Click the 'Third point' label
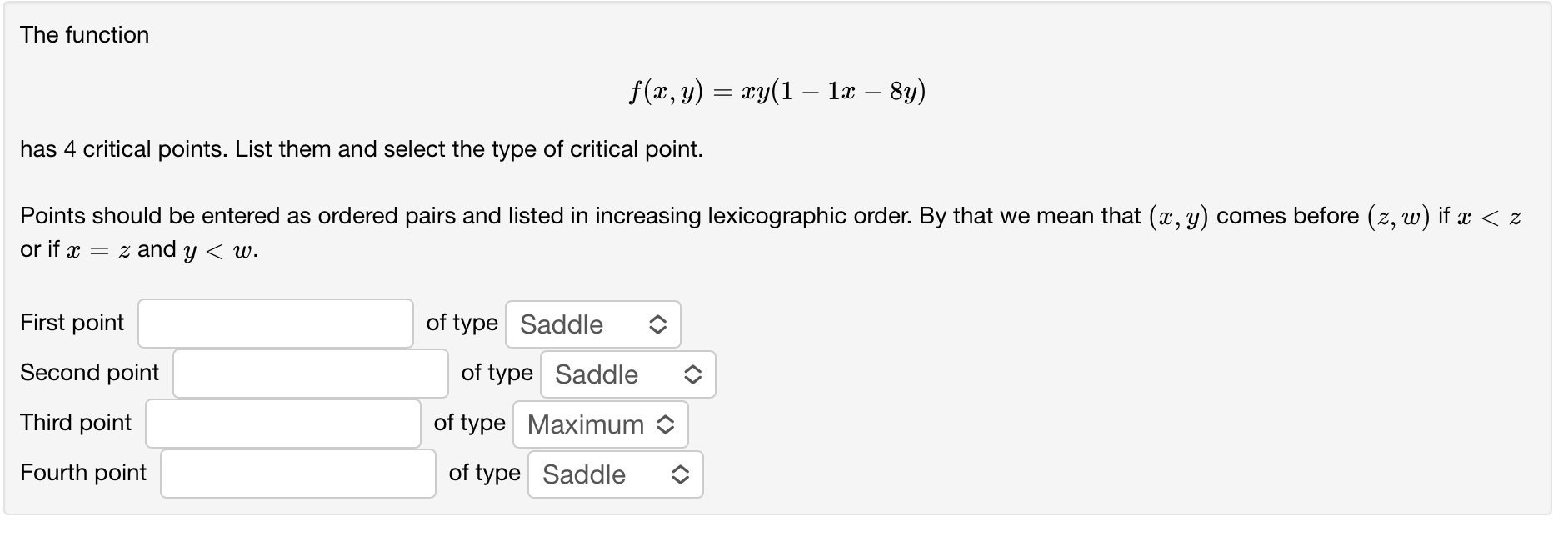1568x537 pixels. [76, 423]
